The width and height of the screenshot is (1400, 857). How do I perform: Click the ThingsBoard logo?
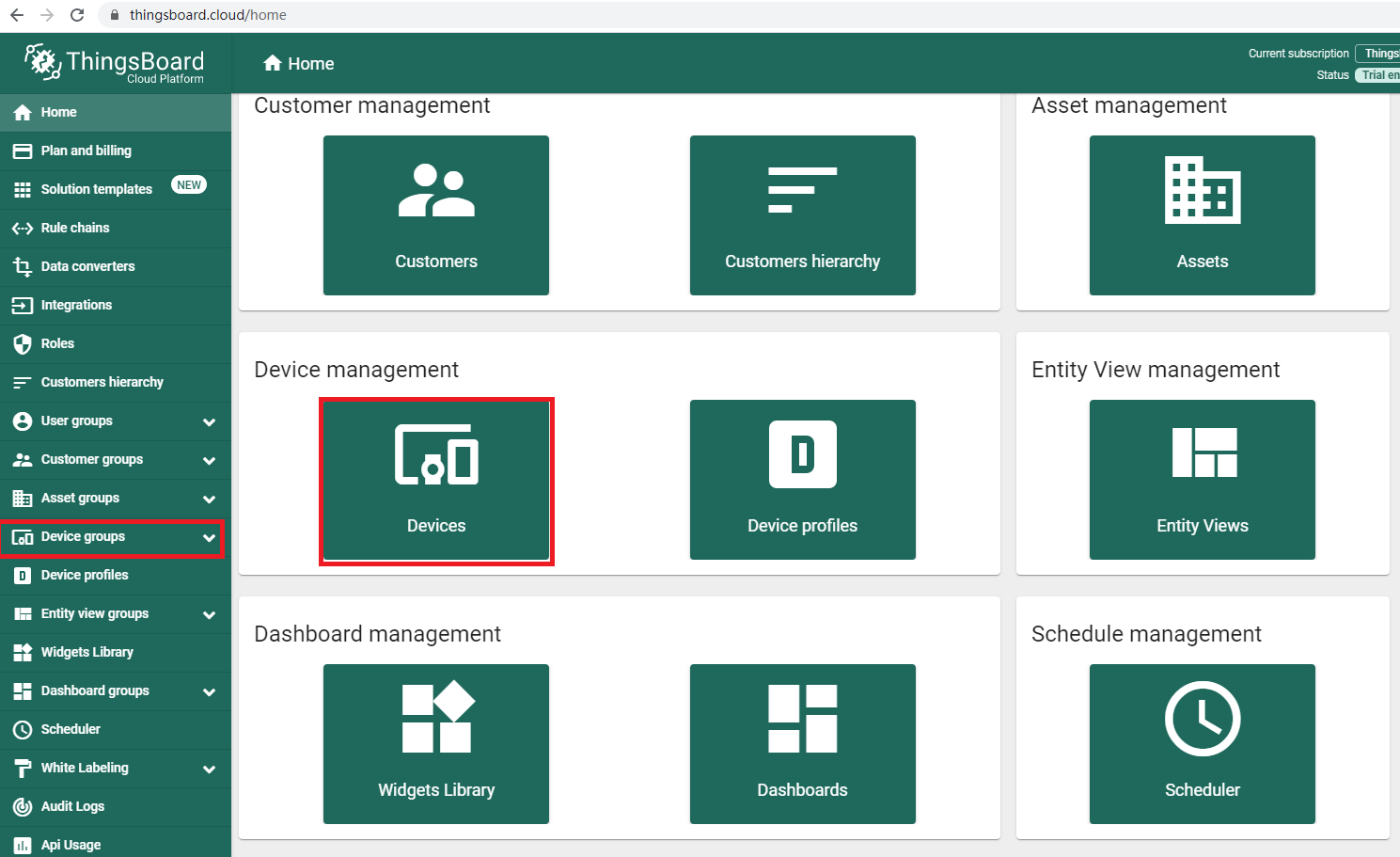115,63
